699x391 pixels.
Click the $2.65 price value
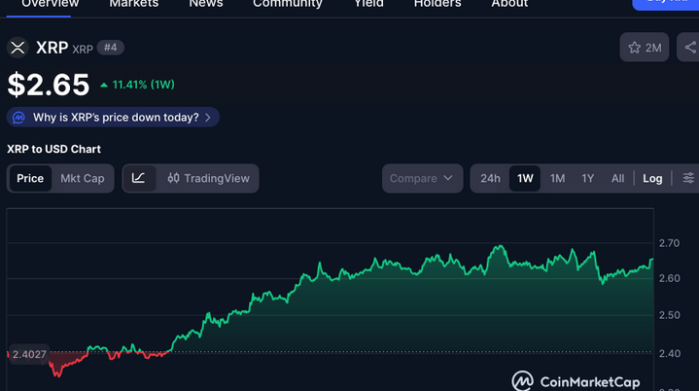coord(49,84)
